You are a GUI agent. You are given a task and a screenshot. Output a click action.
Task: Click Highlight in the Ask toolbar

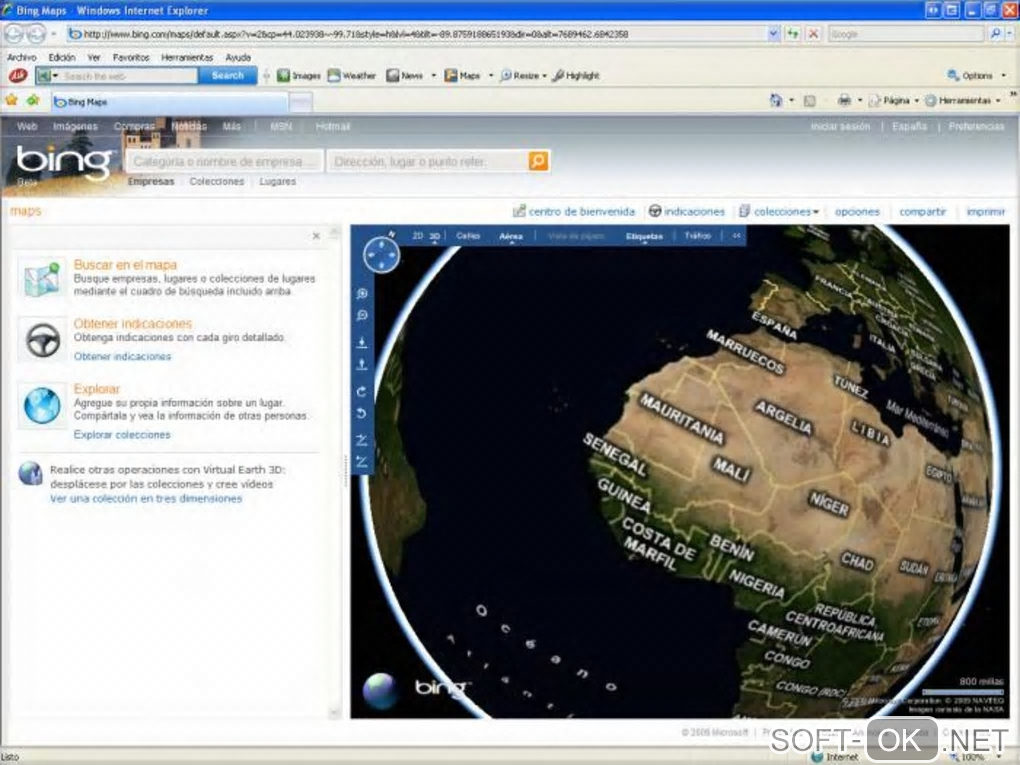coord(576,76)
